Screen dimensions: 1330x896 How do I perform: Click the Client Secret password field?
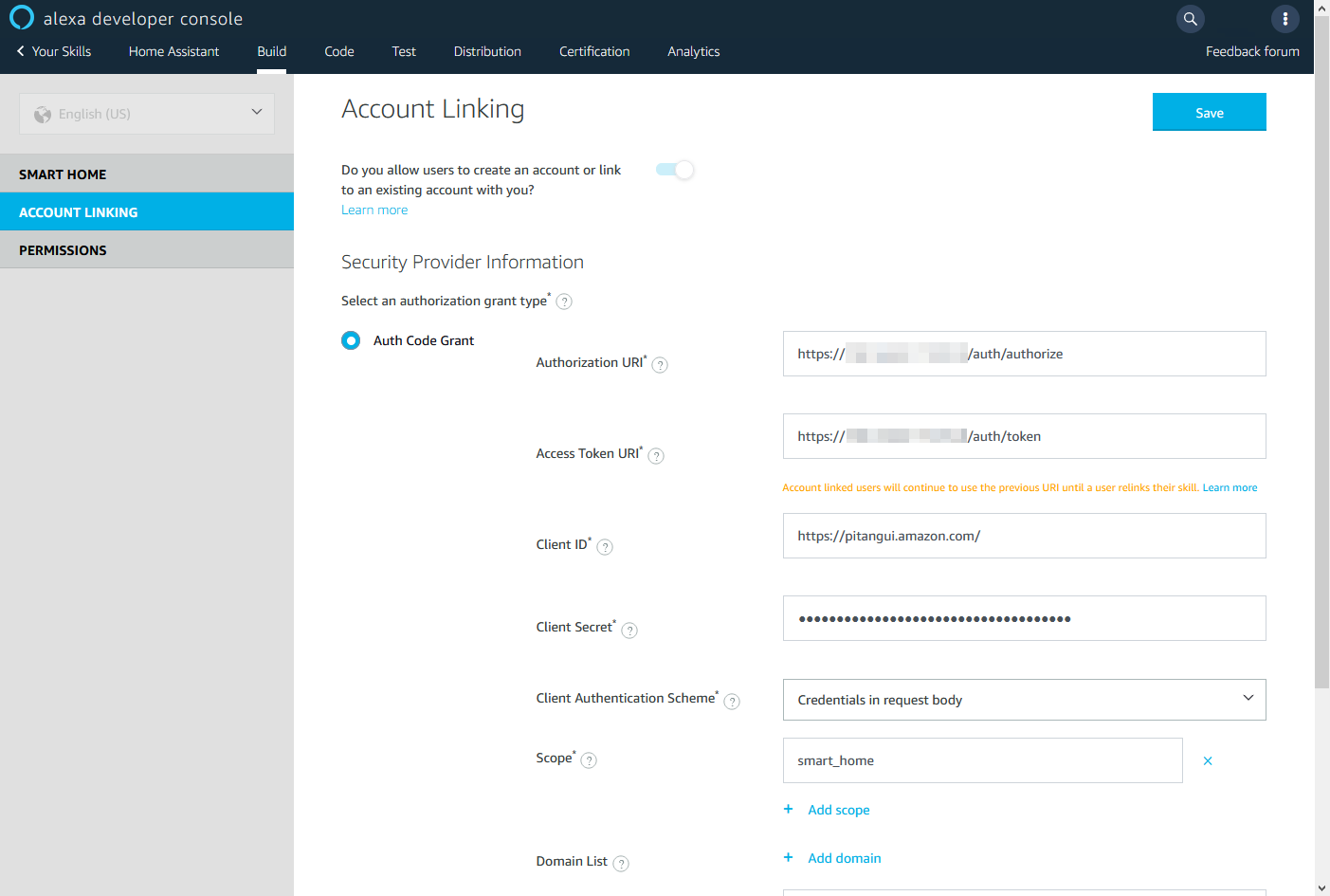1024,618
